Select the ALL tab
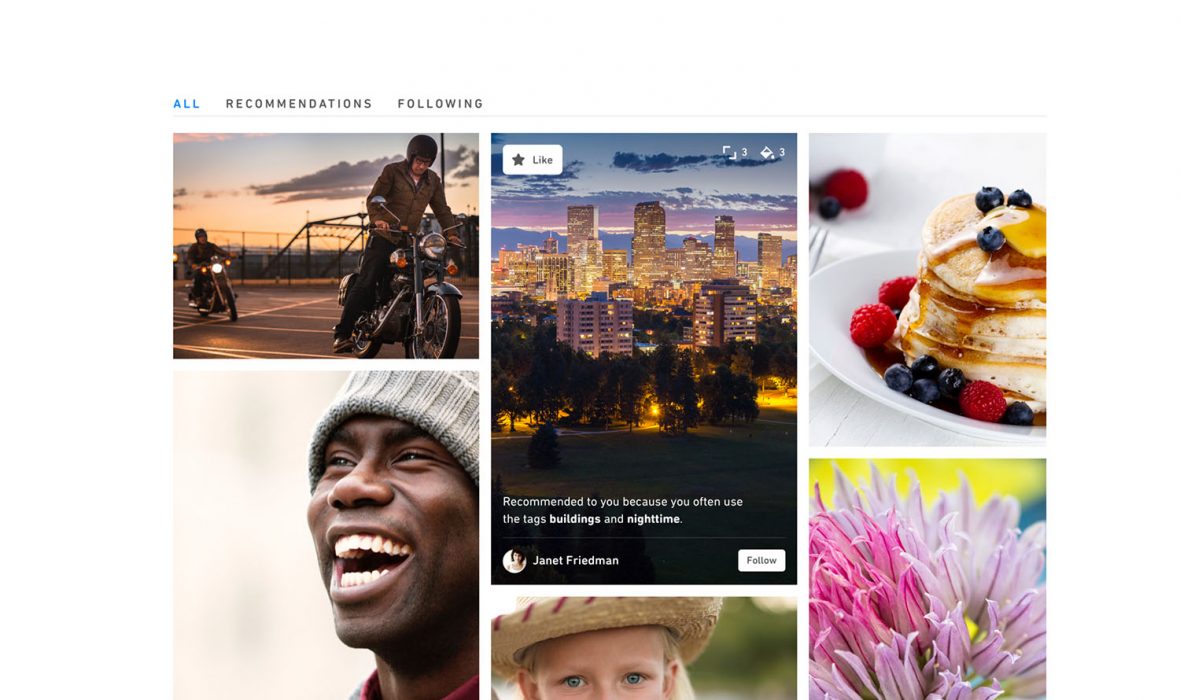Screen dimensions: 1180x700 (x=187, y=104)
